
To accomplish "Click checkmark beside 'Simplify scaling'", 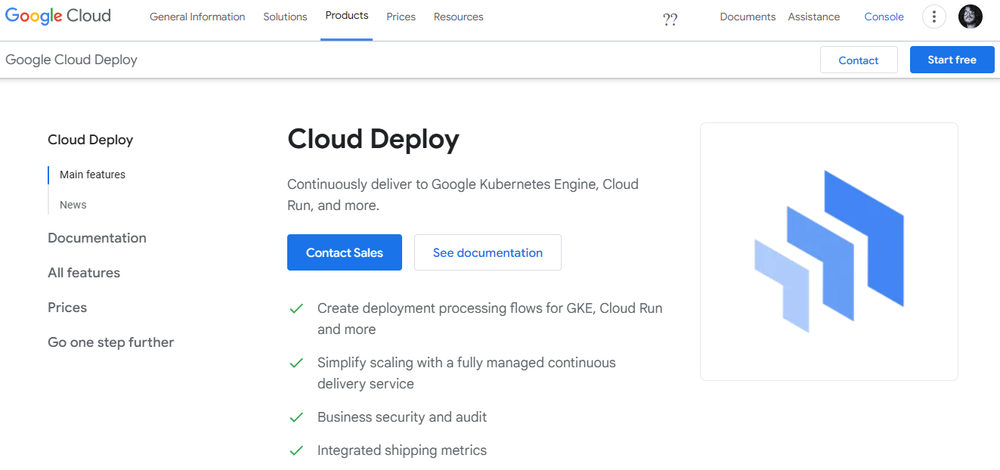I will coord(296,364).
